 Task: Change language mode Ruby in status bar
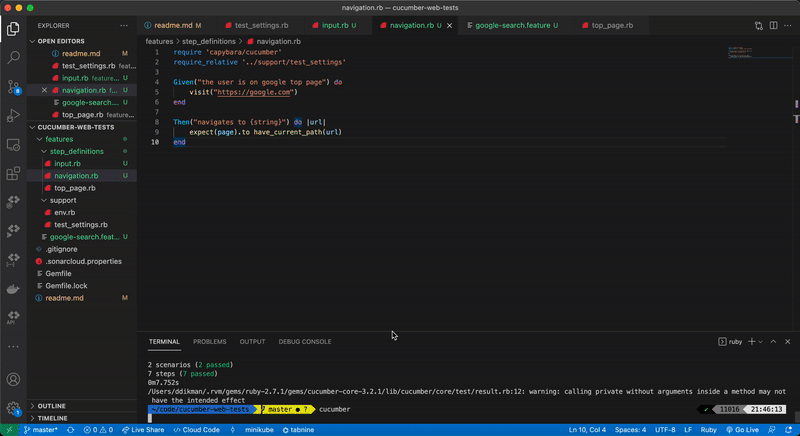click(x=709, y=430)
